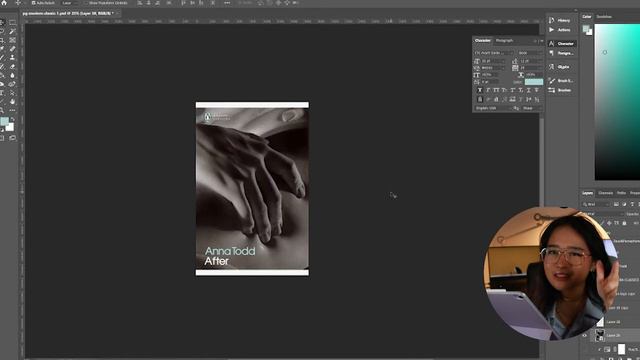The height and width of the screenshot is (360, 640).
Task: Open the Character panel flyout menu
Action: 541,41
